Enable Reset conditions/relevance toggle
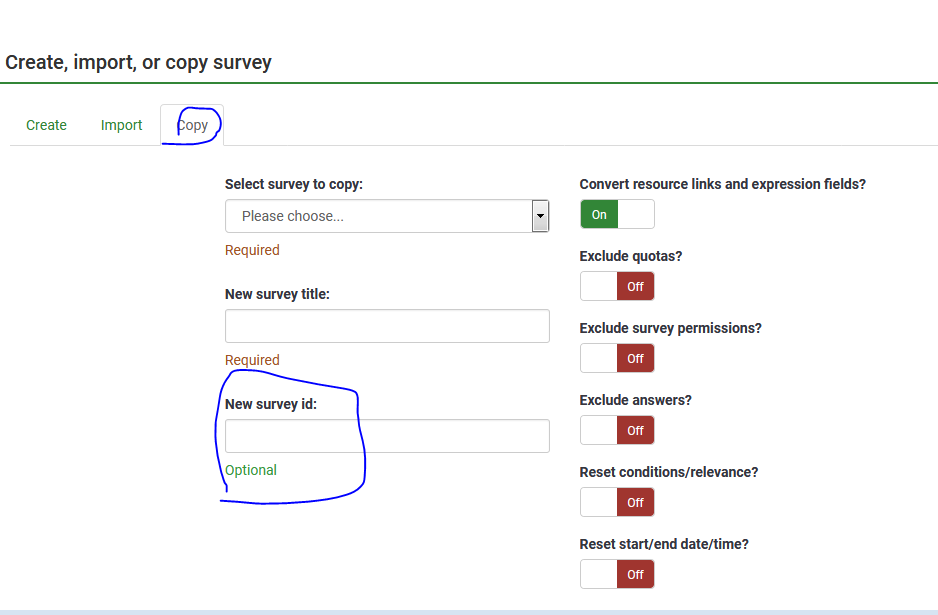This screenshot has height=615, width=938. (x=617, y=502)
